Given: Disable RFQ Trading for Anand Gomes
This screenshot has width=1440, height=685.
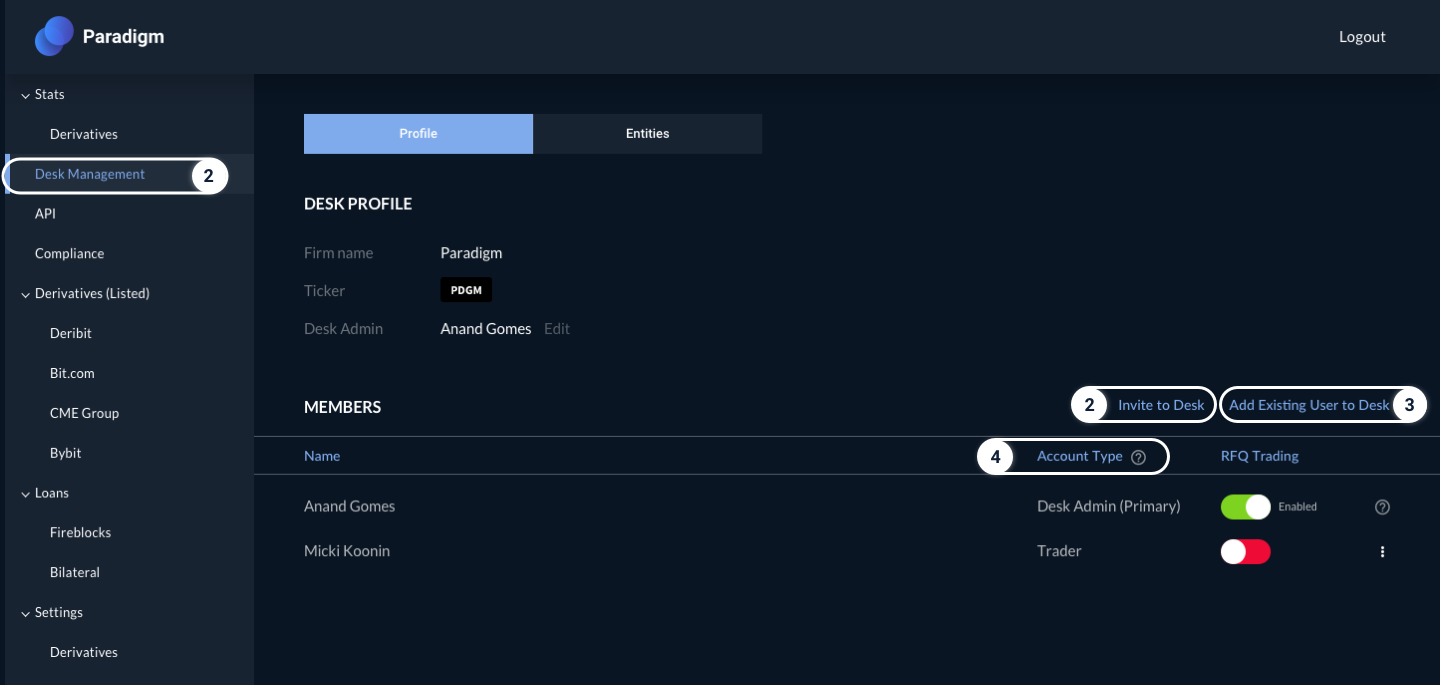Looking at the screenshot, I should click(1245, 507).
